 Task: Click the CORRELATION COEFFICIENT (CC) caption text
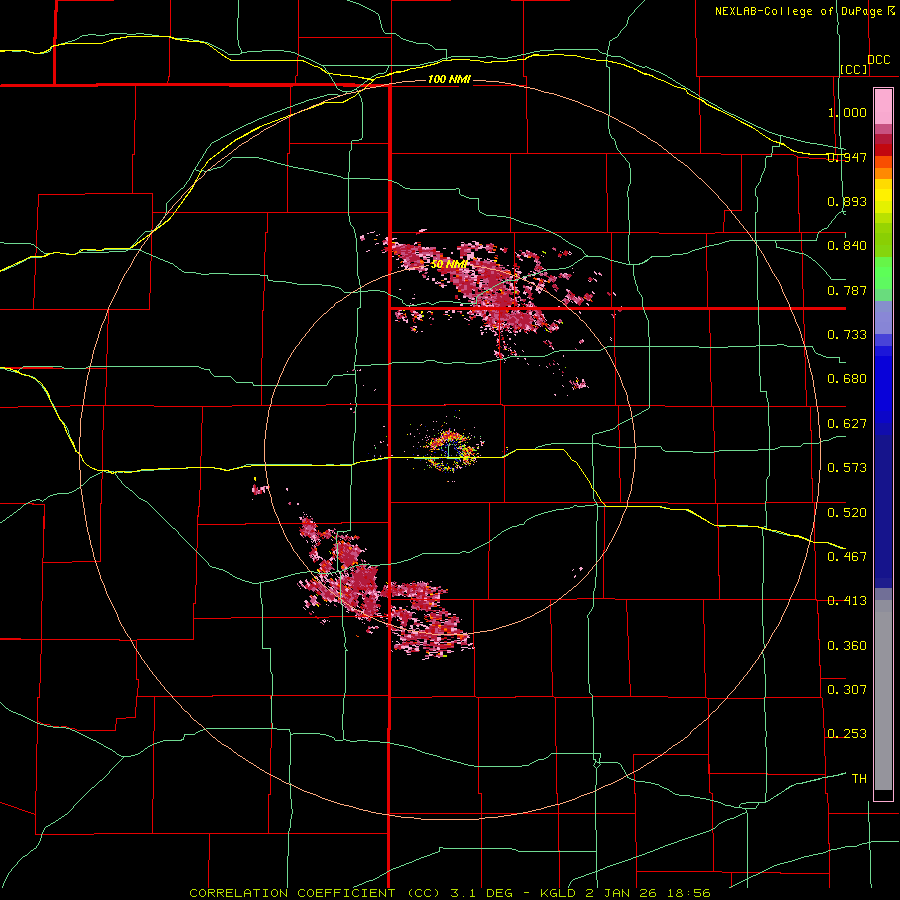click(x=315, y=893)
